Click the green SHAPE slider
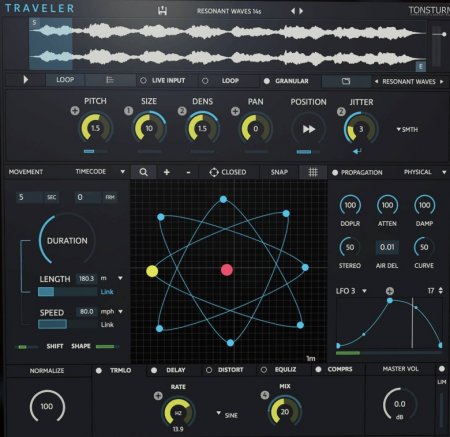The width and height of the screenshot is (450, 437). click(x=107, y=347)
